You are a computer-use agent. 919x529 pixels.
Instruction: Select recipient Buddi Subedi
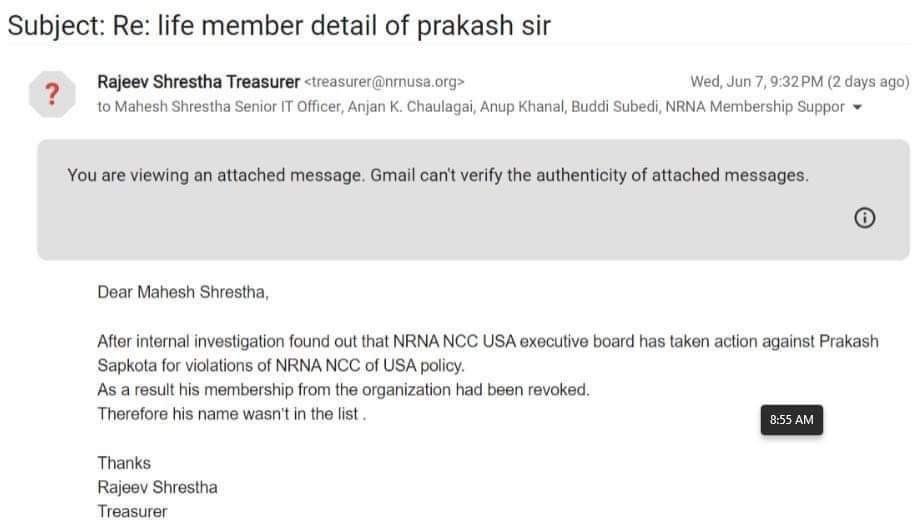613,107
